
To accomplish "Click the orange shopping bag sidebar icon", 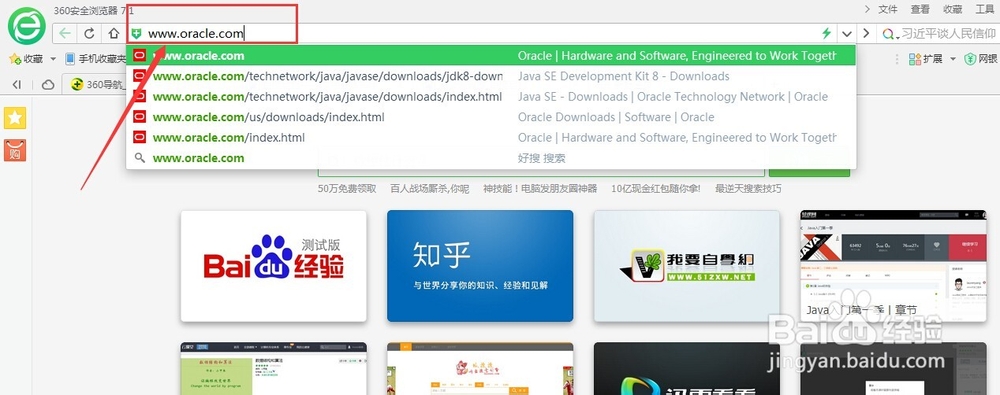I will tap(15, 151).
